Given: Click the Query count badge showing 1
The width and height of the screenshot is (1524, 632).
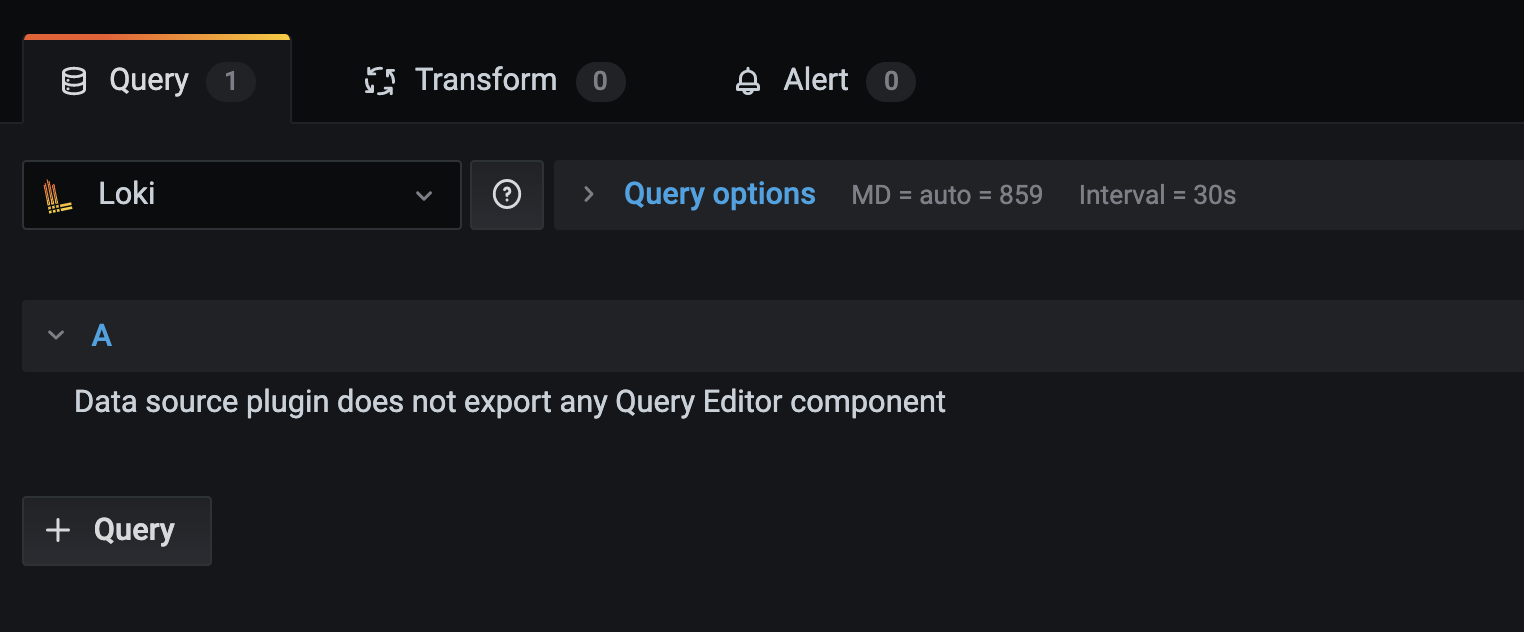Looking at the screenshot, I should pos(231,82).
